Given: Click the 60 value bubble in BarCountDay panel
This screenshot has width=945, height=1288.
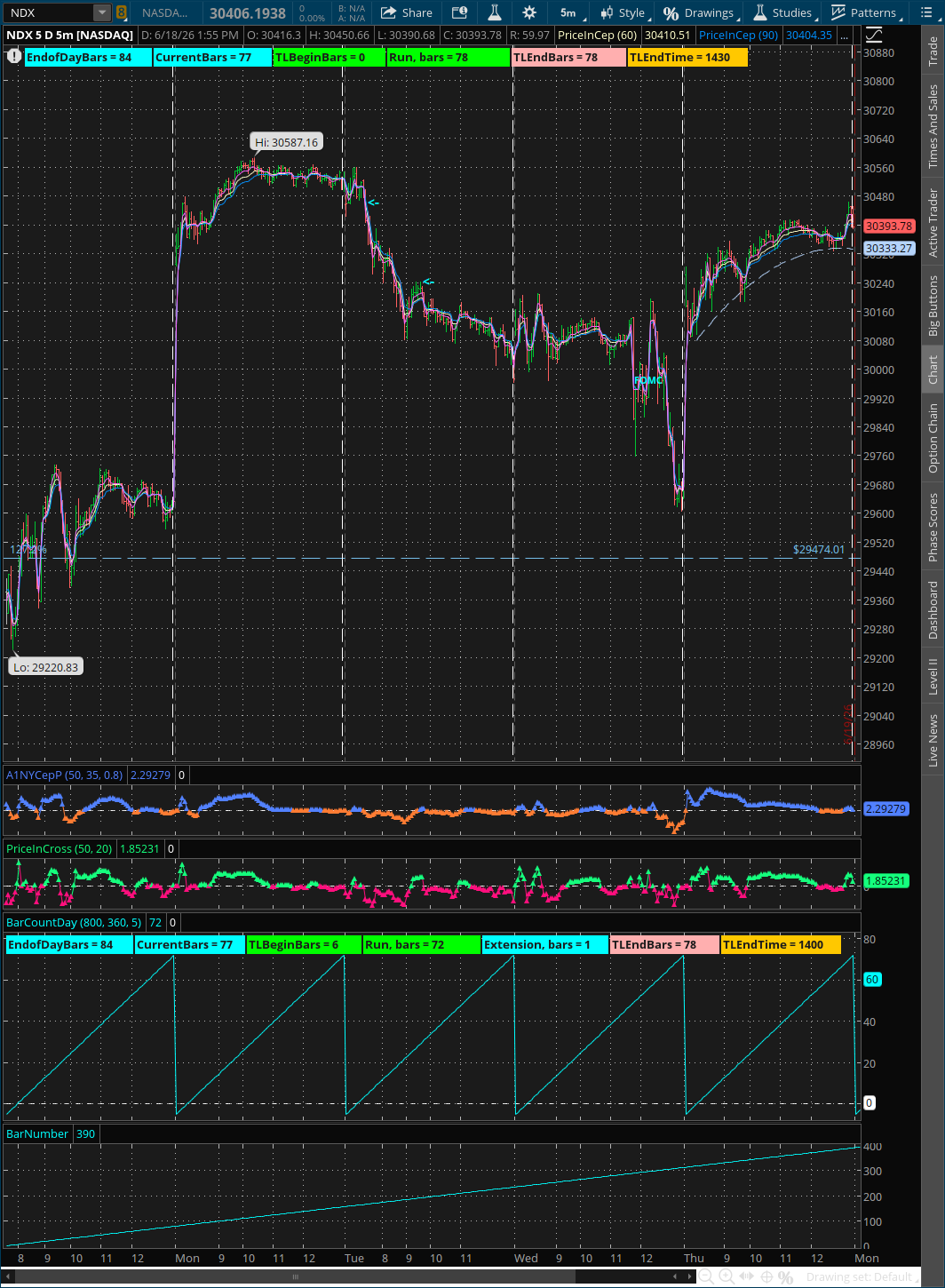Looking at the screenshot, I should (871, 979).
